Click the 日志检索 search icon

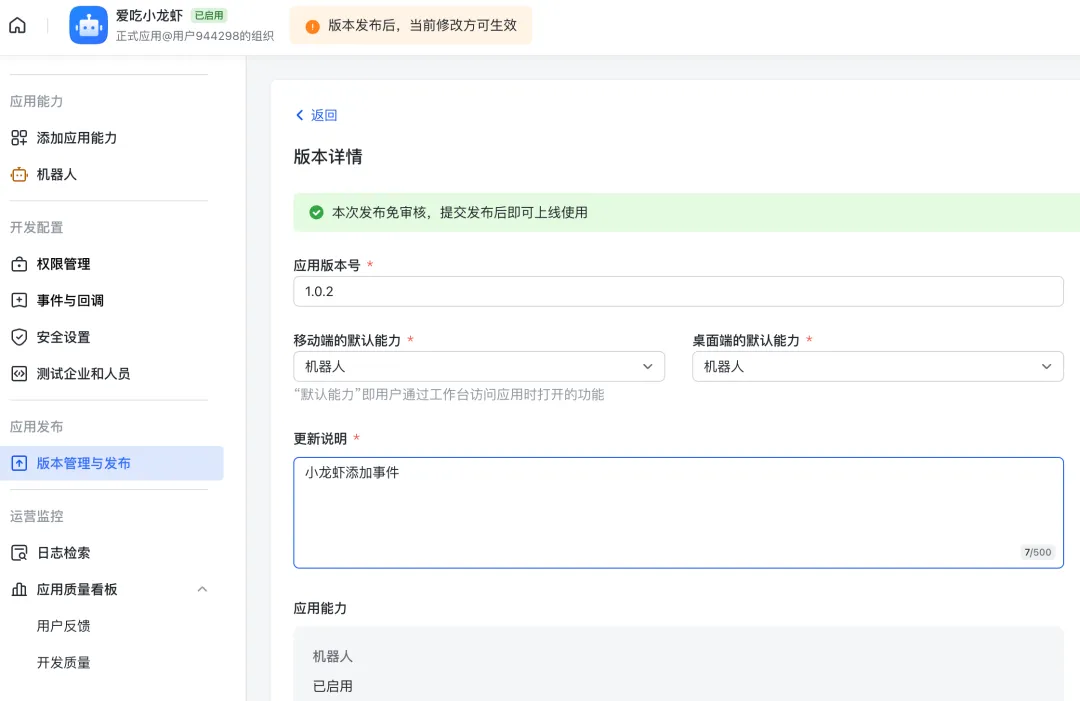click(19, 552)
